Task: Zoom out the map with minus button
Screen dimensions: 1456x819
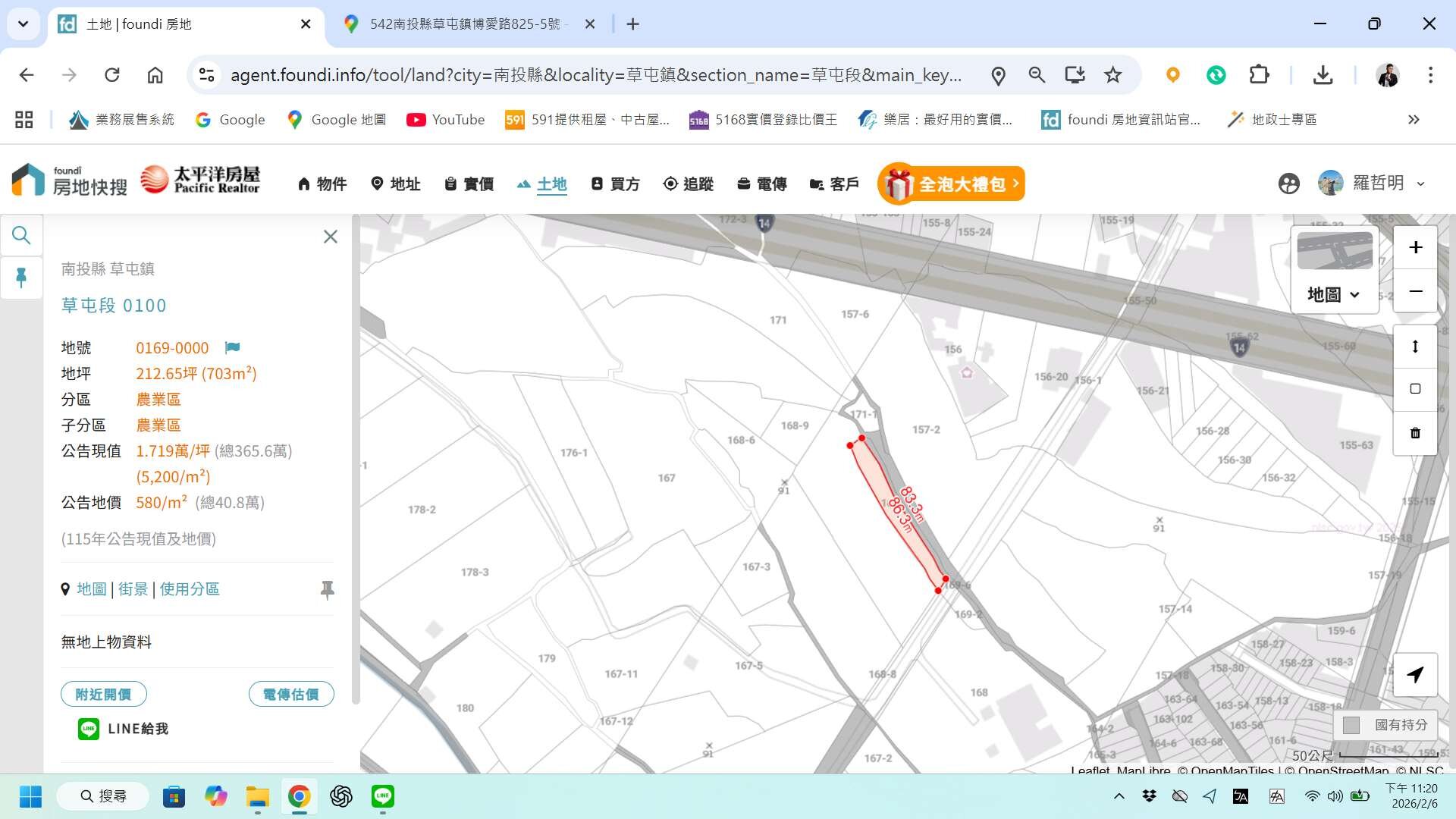Action: pyautogui.click(x=1415, y=291)
